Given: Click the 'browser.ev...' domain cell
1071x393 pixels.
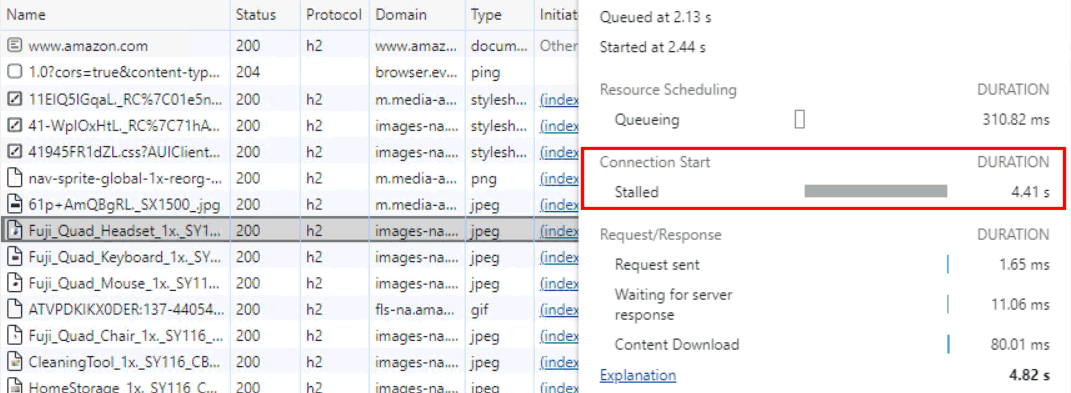Looking at the screenshot, I should click(416, 72).
